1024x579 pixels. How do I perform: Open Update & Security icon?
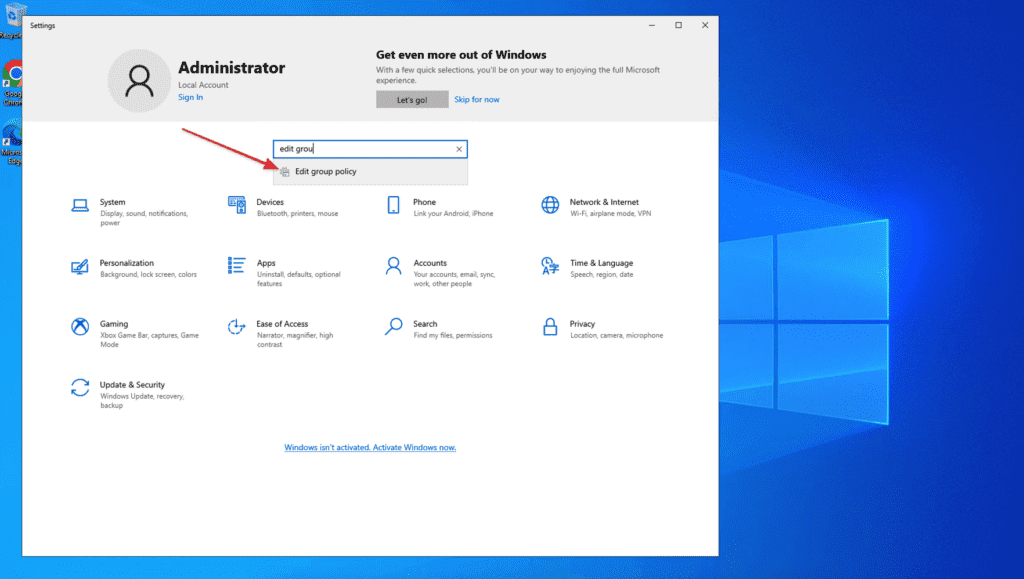(x=80, y=388)
